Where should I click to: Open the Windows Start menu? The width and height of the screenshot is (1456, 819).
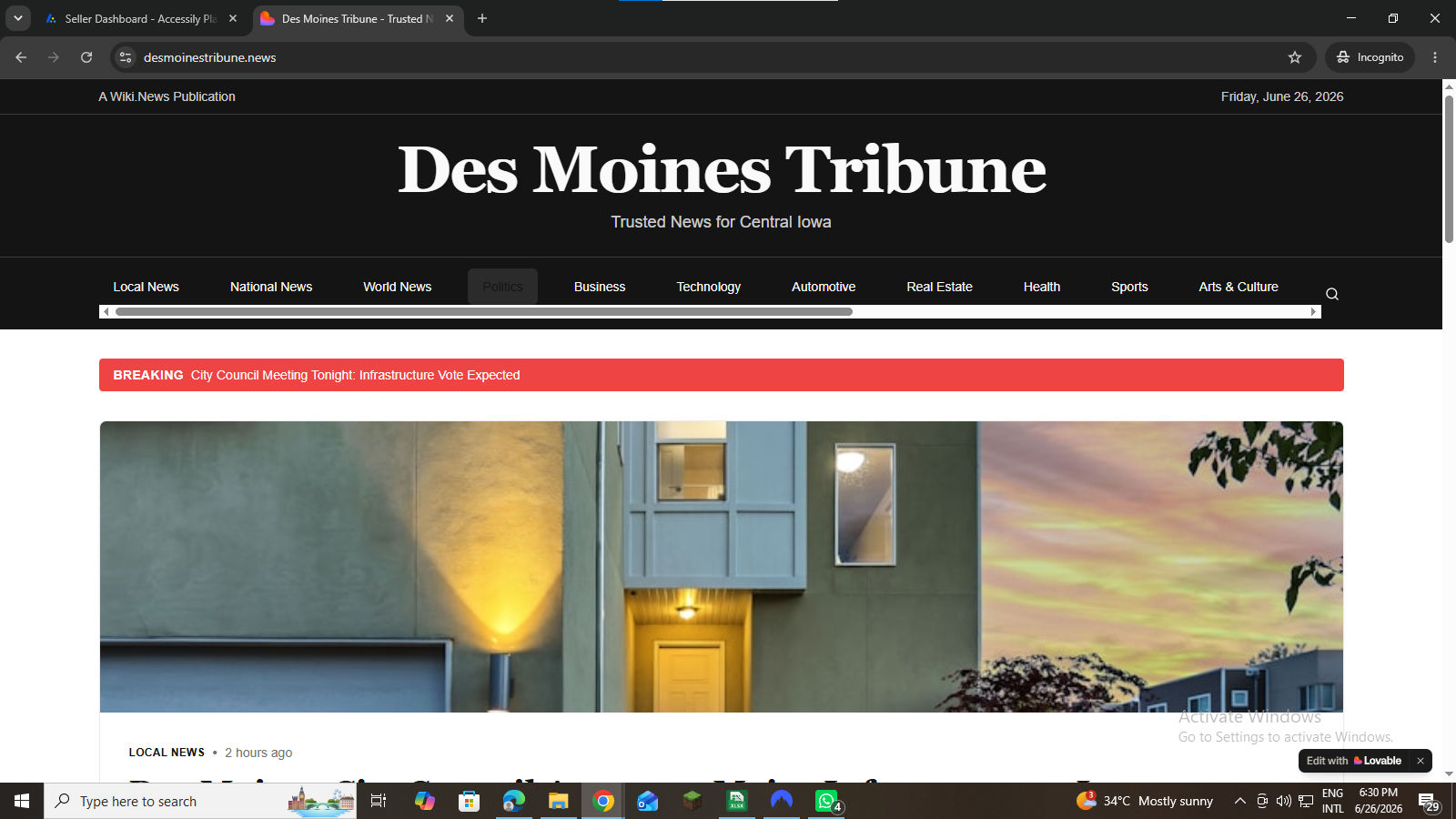(22, 801)
